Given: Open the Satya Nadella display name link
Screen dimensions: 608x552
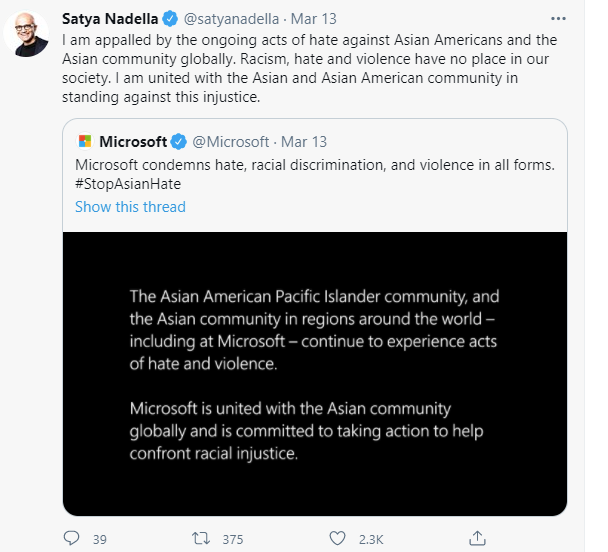Looking at the screenshot, I should [x=108, y=19].
